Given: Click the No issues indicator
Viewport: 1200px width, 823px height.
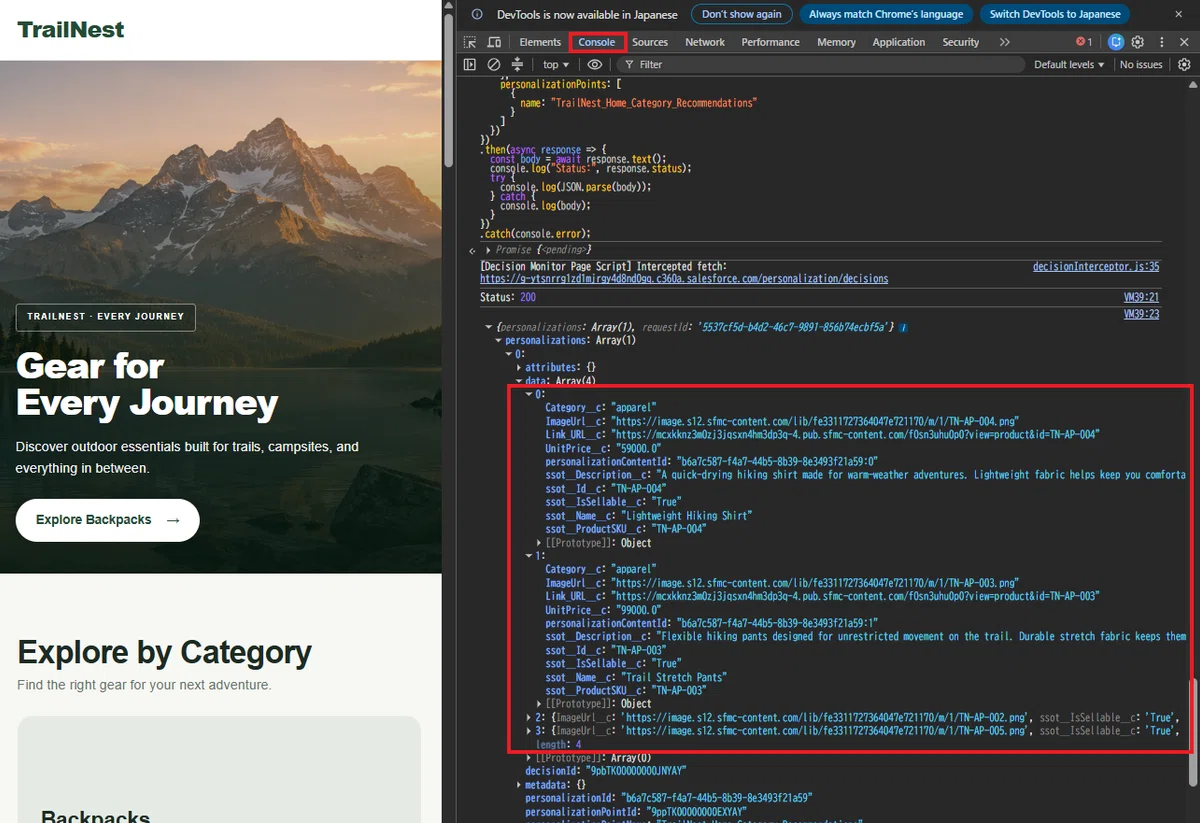Looking at the screenshot, I should tap(1141, 64).
